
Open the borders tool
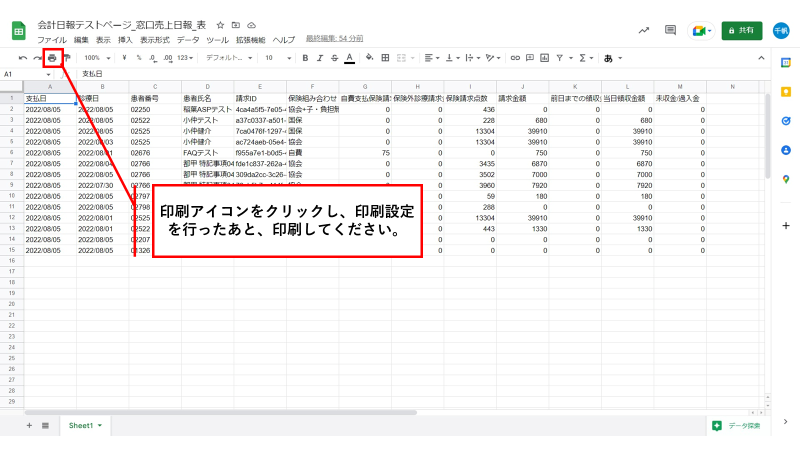point(385,58)
